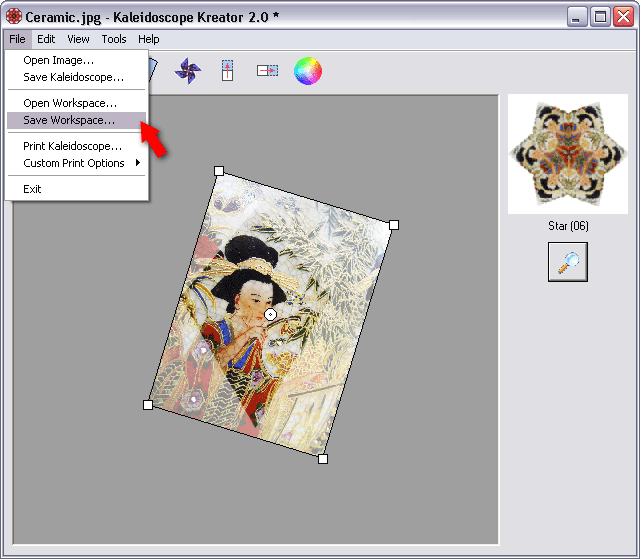This screenshot has width=640, height=559.
Task: Click the Kaleidoscope Kreator app icon in title bar
Action: (x=14, y=16)
